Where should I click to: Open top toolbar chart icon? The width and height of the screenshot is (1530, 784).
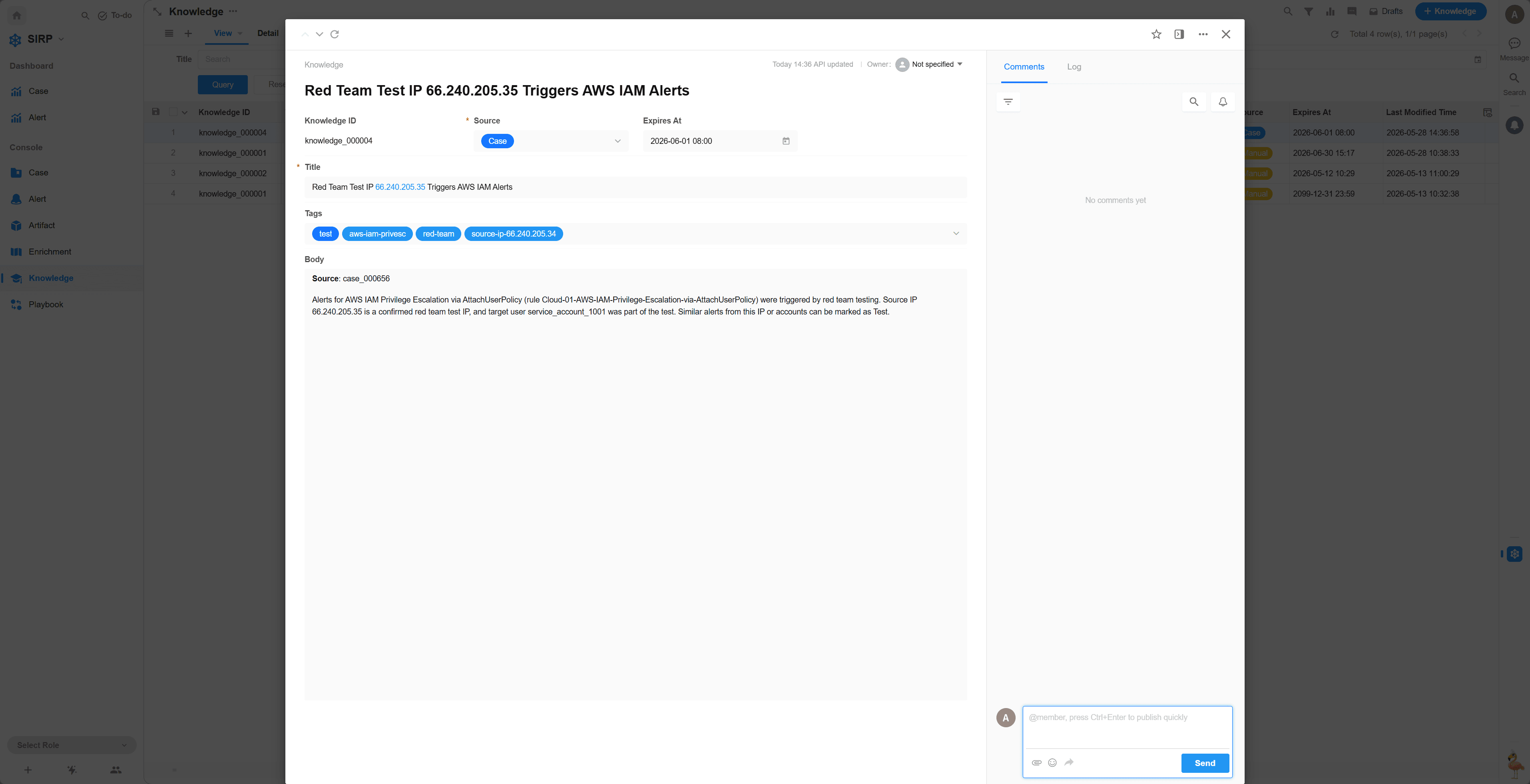click(x=1331, y=11)
